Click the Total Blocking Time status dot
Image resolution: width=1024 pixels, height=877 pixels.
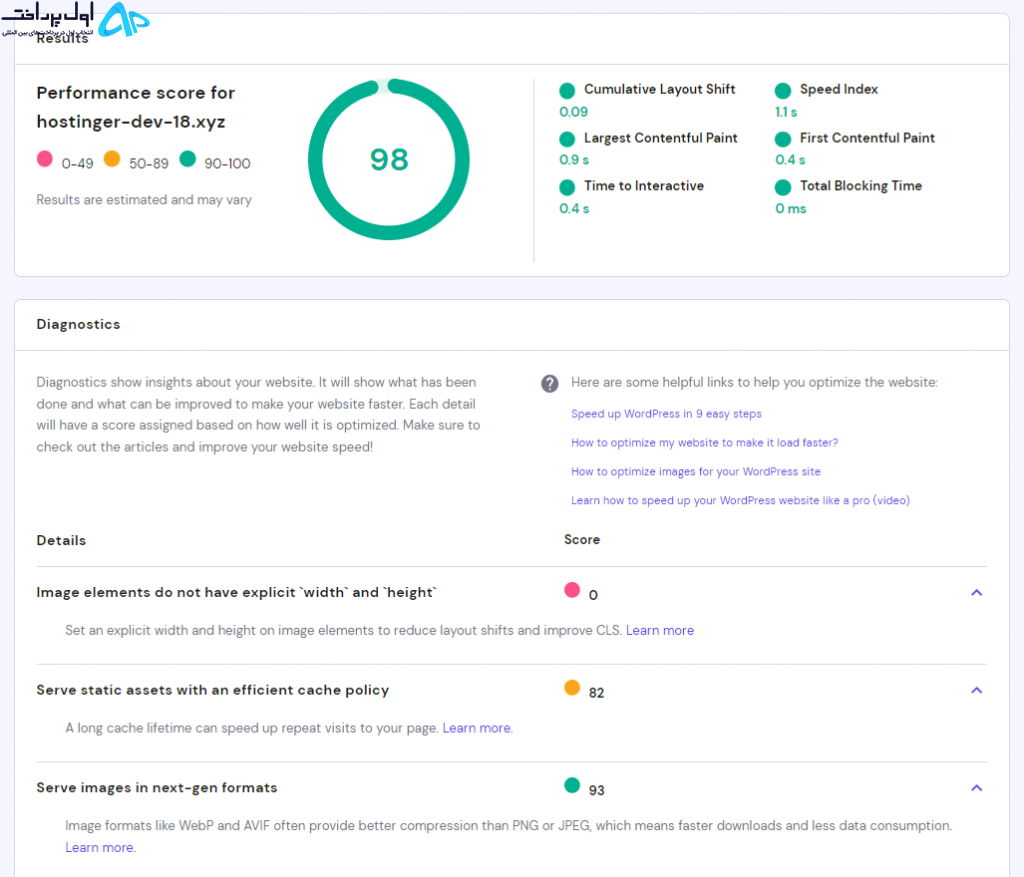(782, 187)
